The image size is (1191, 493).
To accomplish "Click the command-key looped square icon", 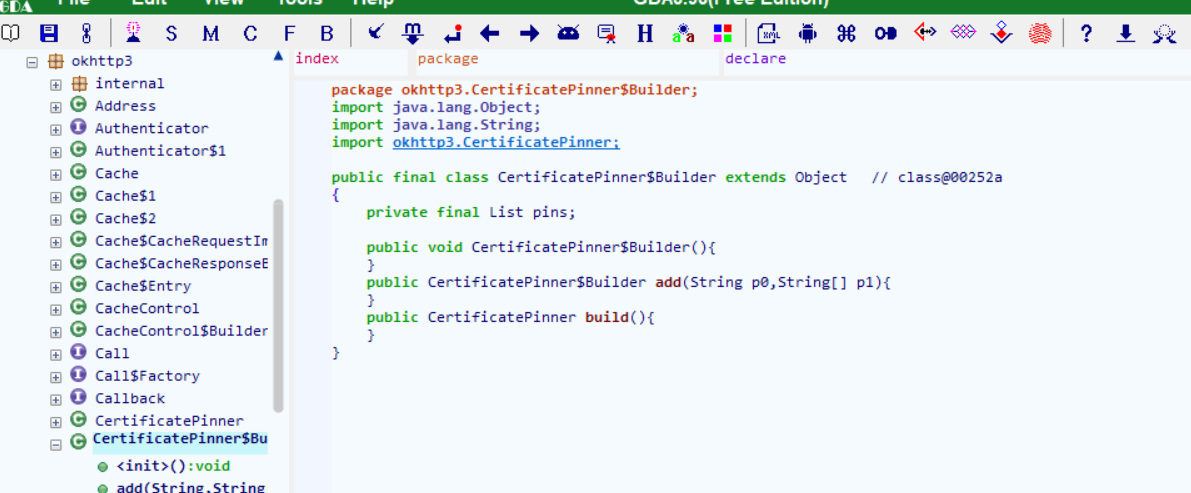I will point(846,33).
